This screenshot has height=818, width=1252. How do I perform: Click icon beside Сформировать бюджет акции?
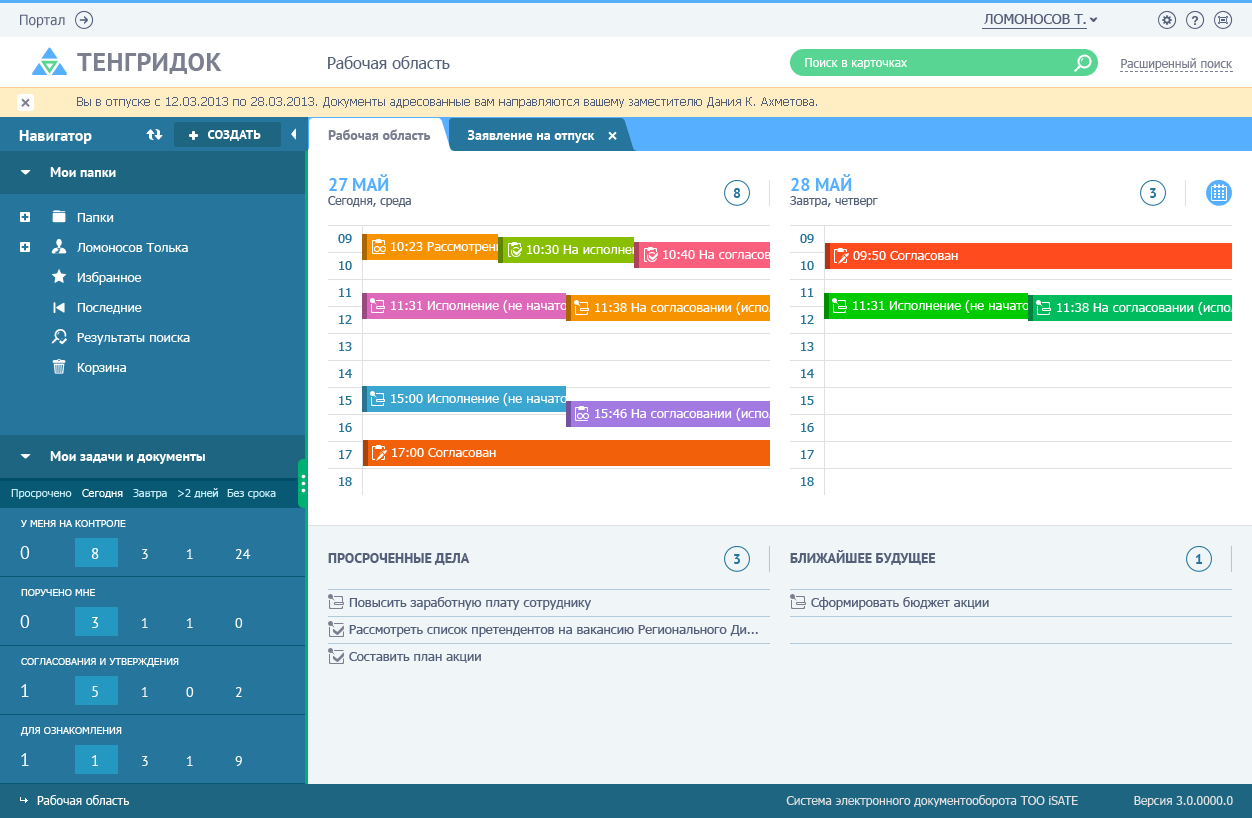[x=797, y=603]
